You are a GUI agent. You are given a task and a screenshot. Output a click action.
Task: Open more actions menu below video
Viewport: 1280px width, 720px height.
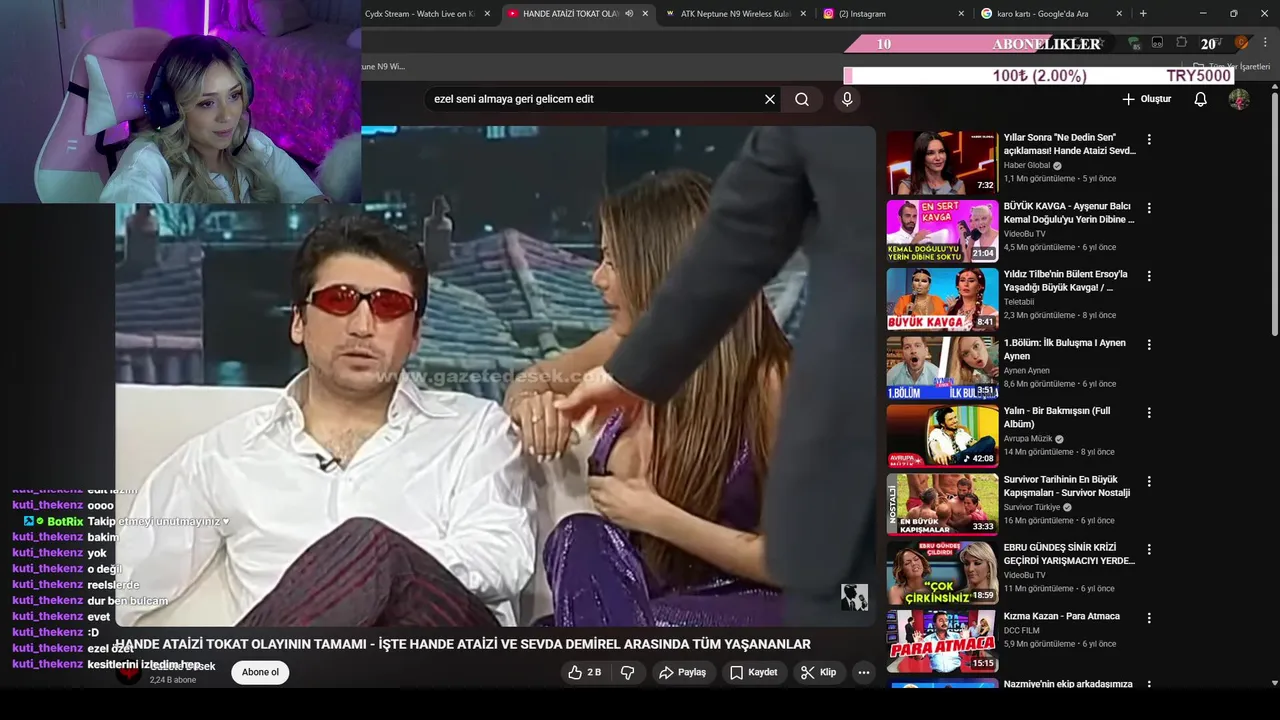pyautogui.click(x=864, y=672)
